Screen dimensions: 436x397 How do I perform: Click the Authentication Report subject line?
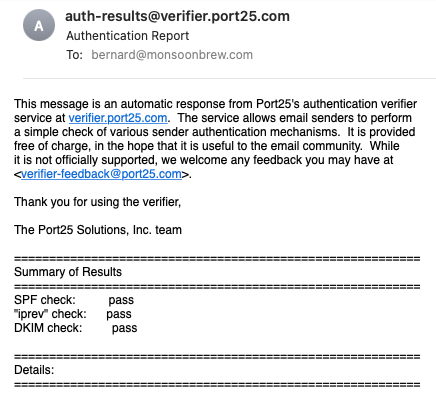click(x=127, y=36)
